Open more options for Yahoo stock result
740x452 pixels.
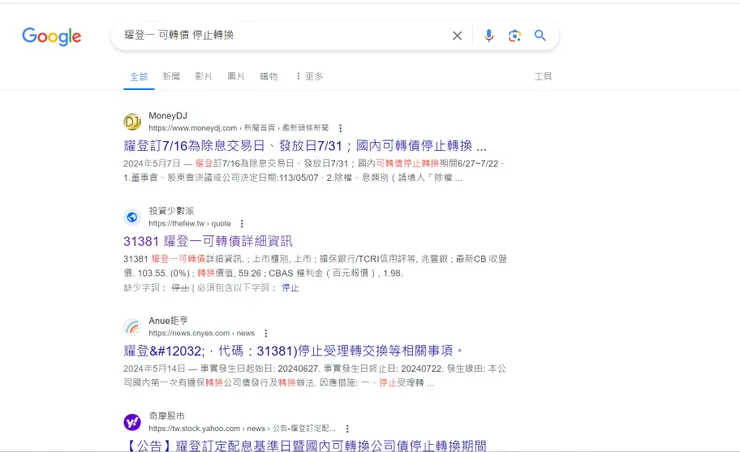tap(347, 428)
